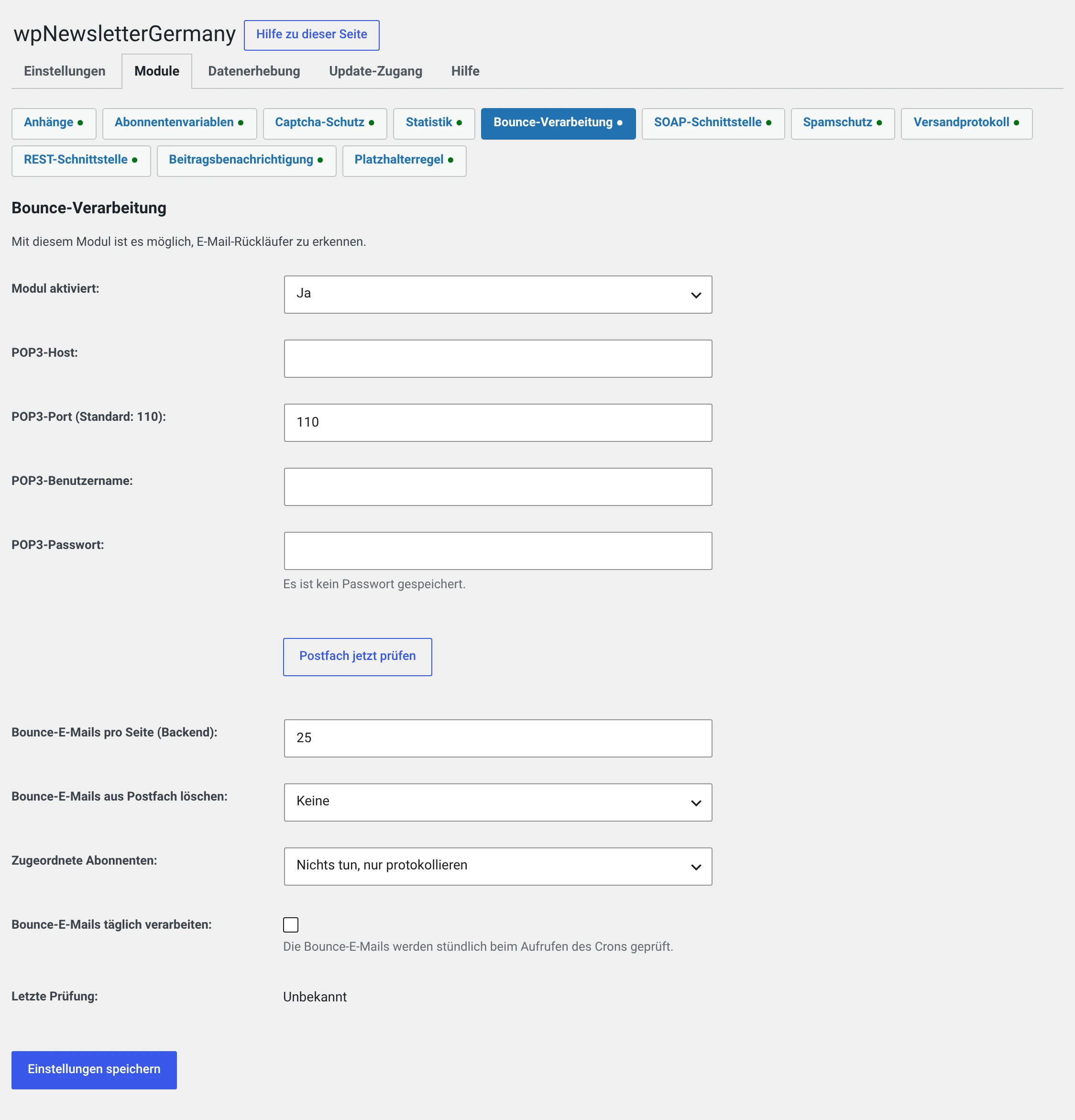
Task: Open Bounce-E-Mails aus Postfach löschen dropdown
Action: click(x=498, y=802)
